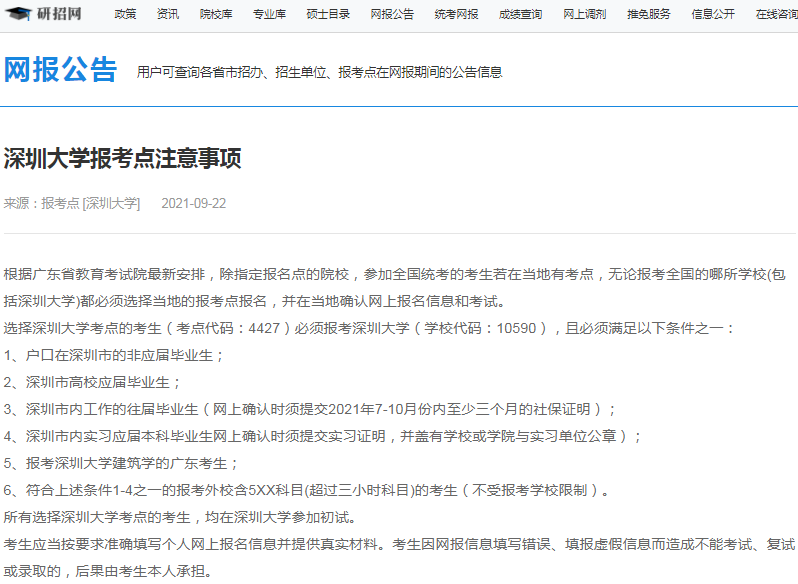The image size is (798, 584).
Task: Click the subtitle 用户可查询各省市招办、招生单位
Action: 320,72
